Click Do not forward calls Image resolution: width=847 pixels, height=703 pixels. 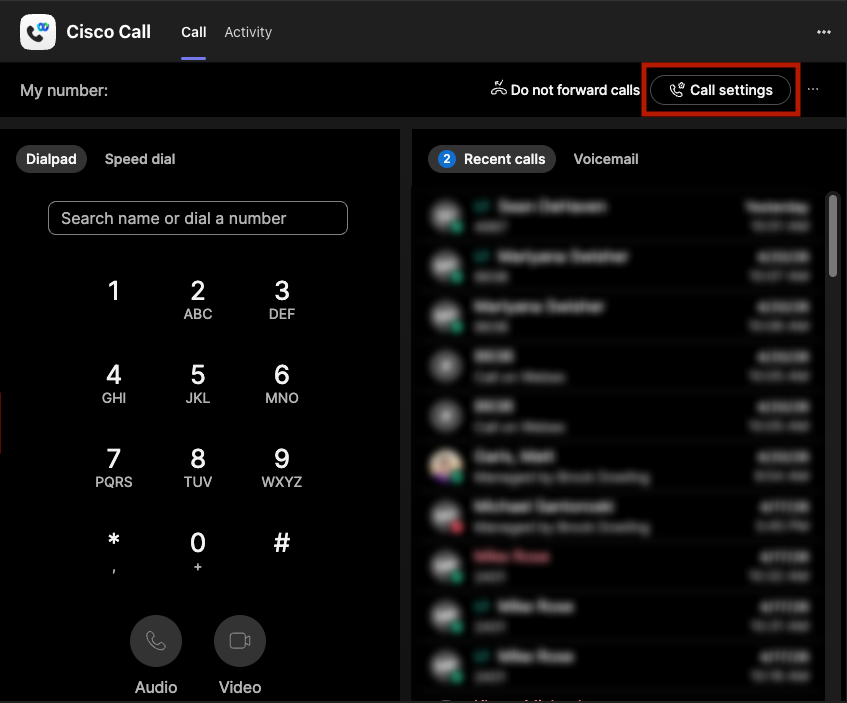click(566, 90)
